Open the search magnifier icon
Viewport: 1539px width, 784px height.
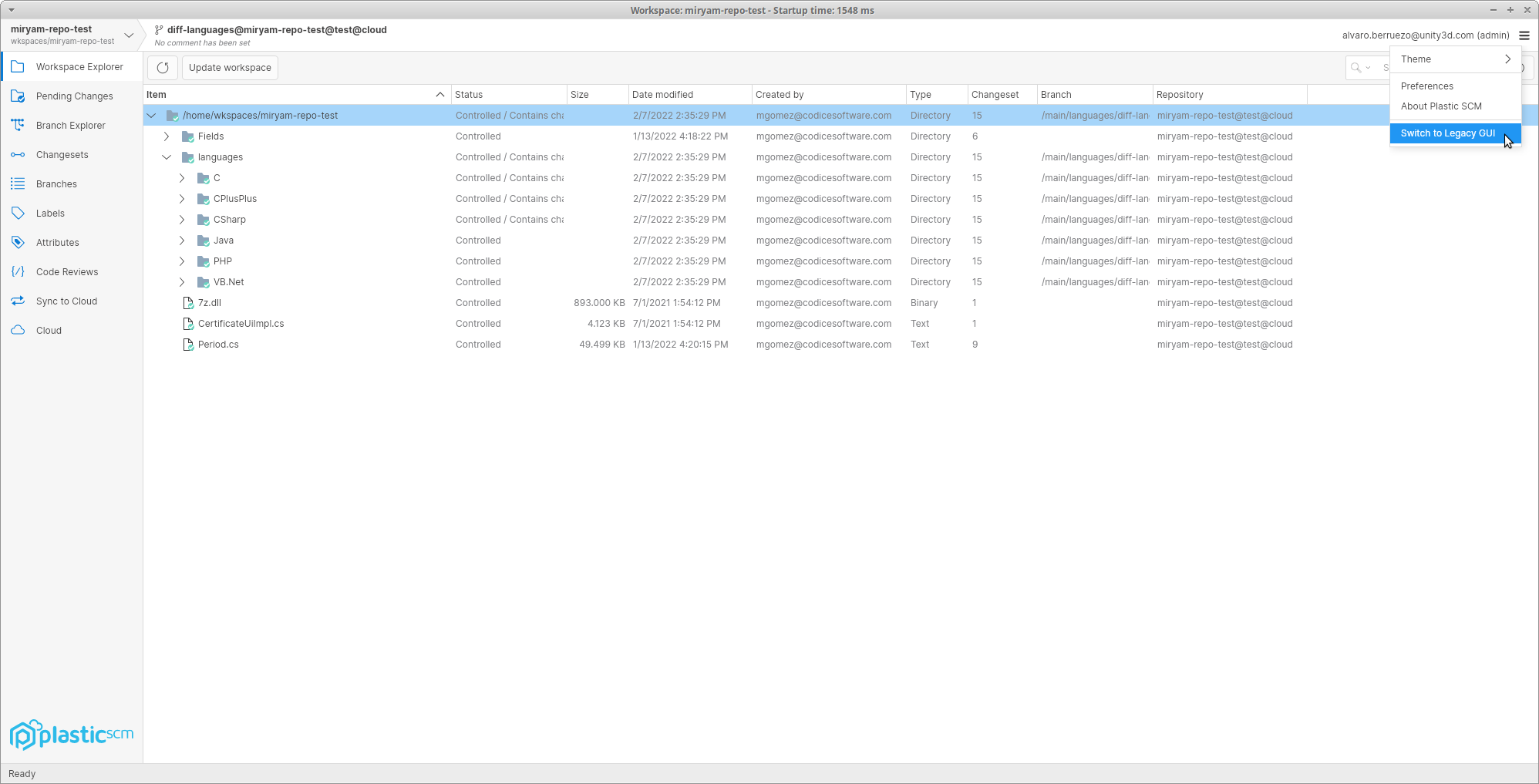pos(1356,67)
